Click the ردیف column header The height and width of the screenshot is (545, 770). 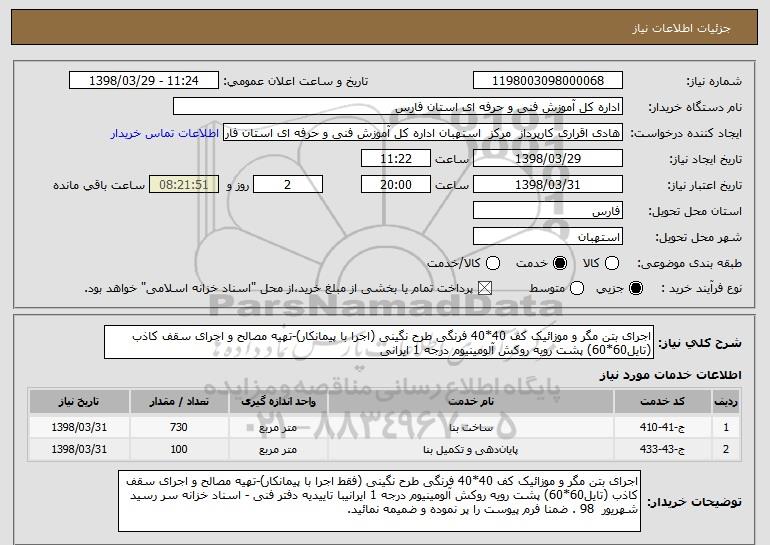[726, 402]
